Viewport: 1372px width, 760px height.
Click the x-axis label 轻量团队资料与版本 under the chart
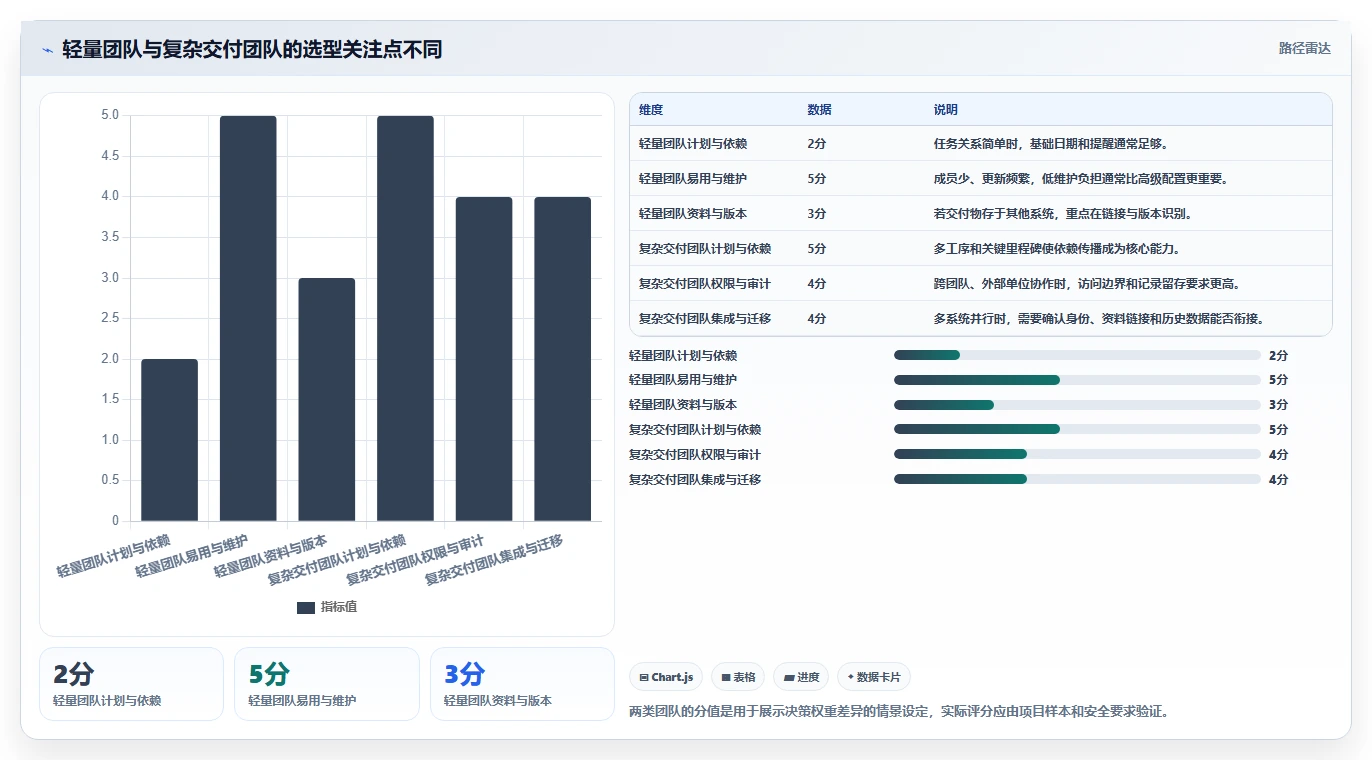271,556
